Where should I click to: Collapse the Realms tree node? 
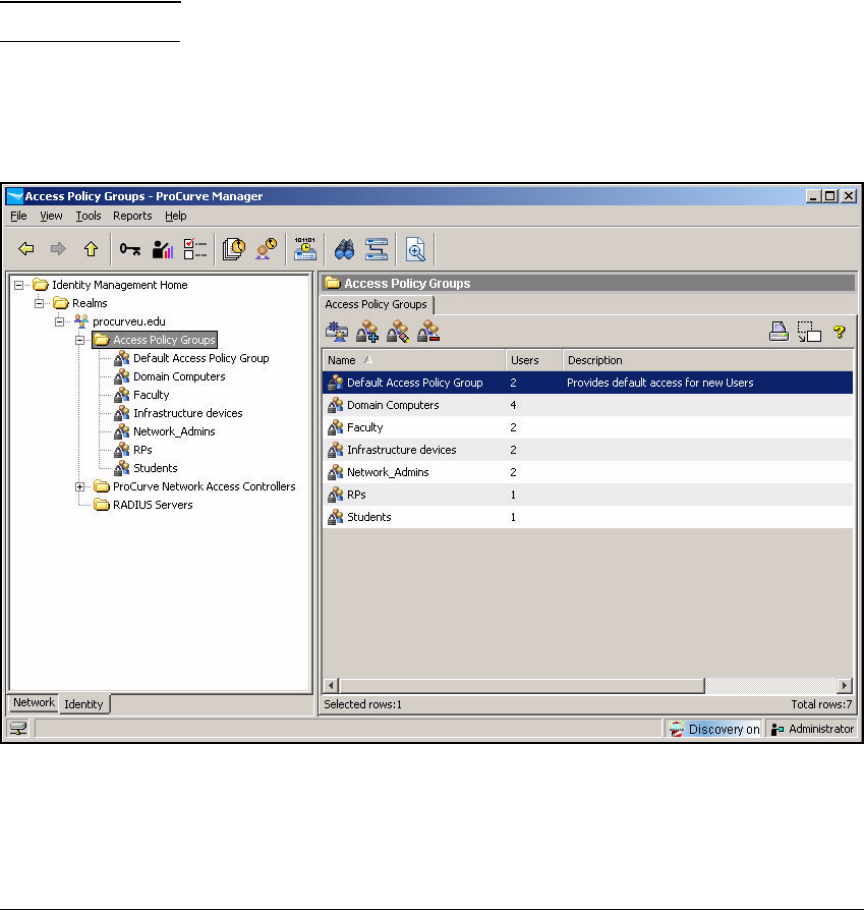point(39,303)
